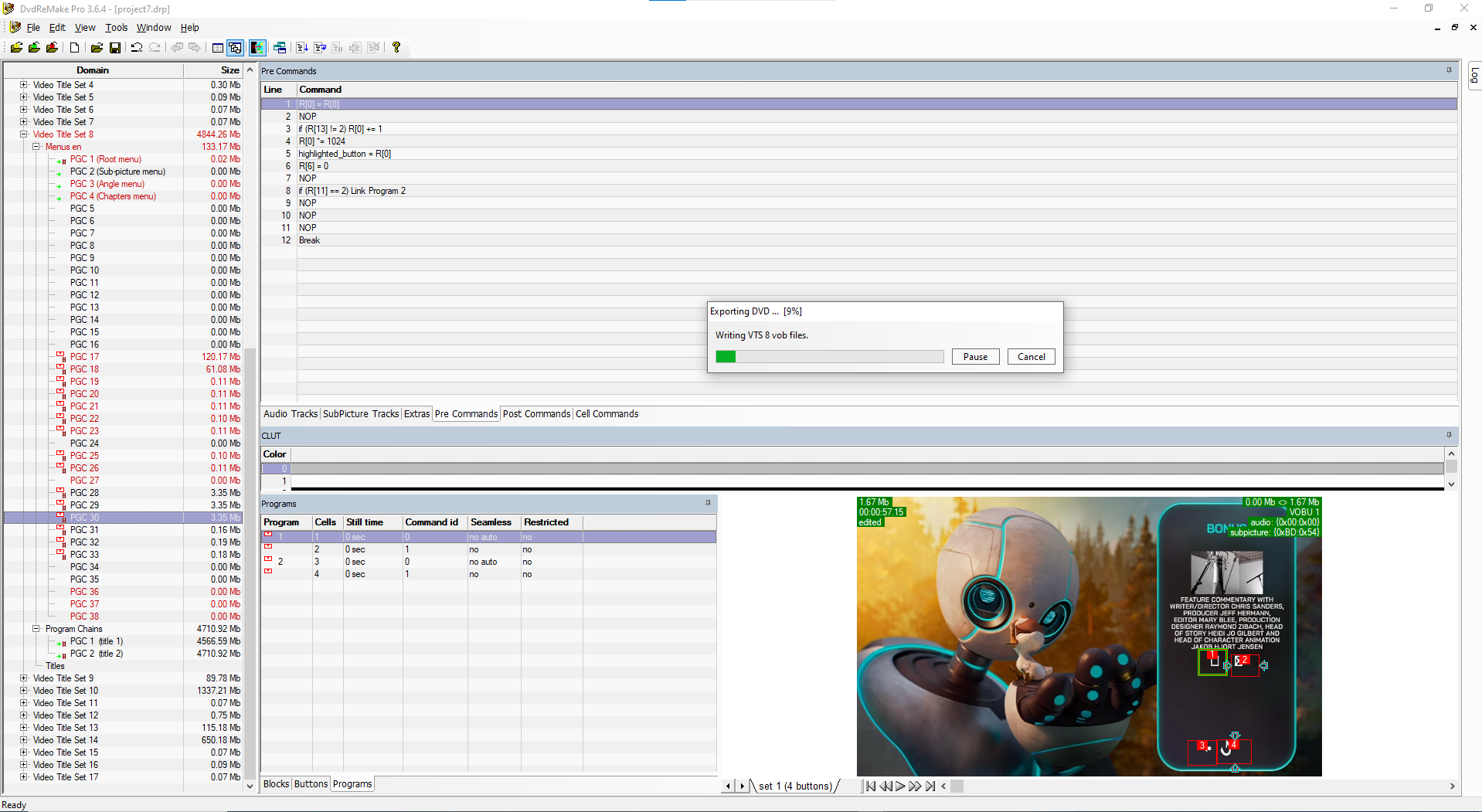Open the Tools menu
This screenshot has width=1482, height=812.
117,28
